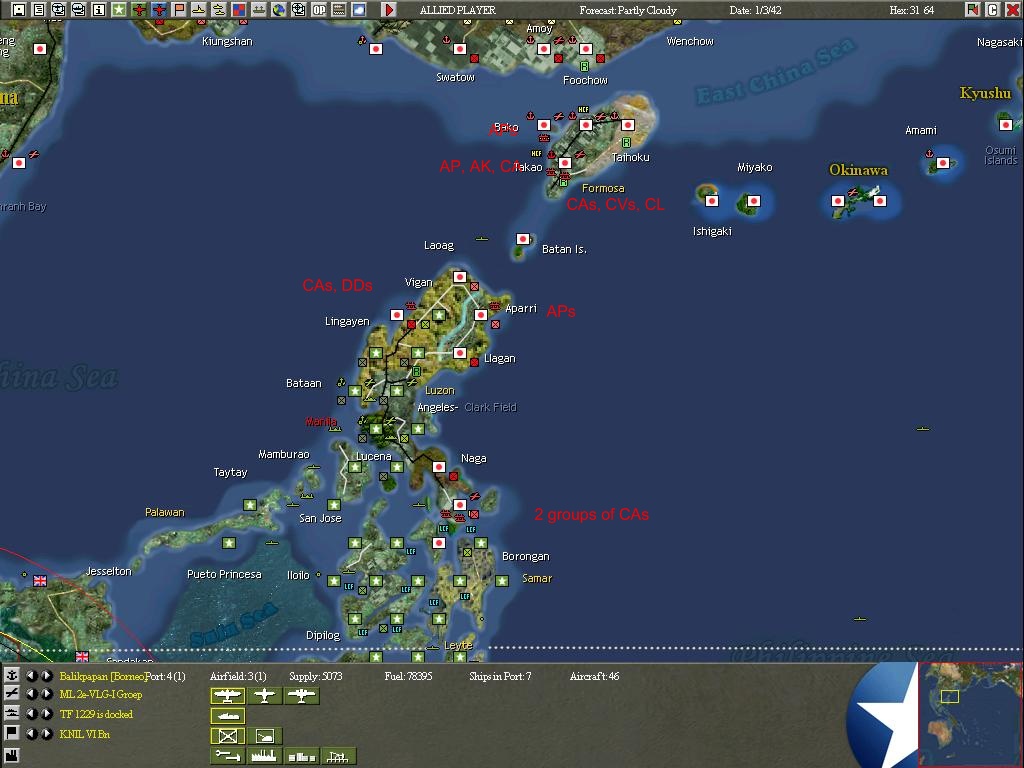Viewport: 1024px width, 768px height.
Task: Click Japanese base flag at Batan Is.
Action: tap(522, 239)
